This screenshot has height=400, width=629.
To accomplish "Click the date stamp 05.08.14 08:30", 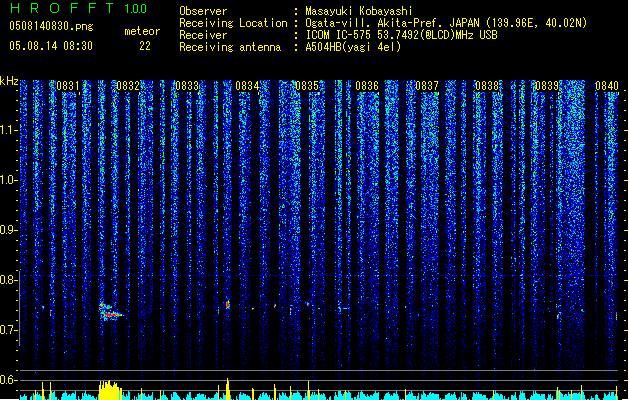I will coord(51,46).
